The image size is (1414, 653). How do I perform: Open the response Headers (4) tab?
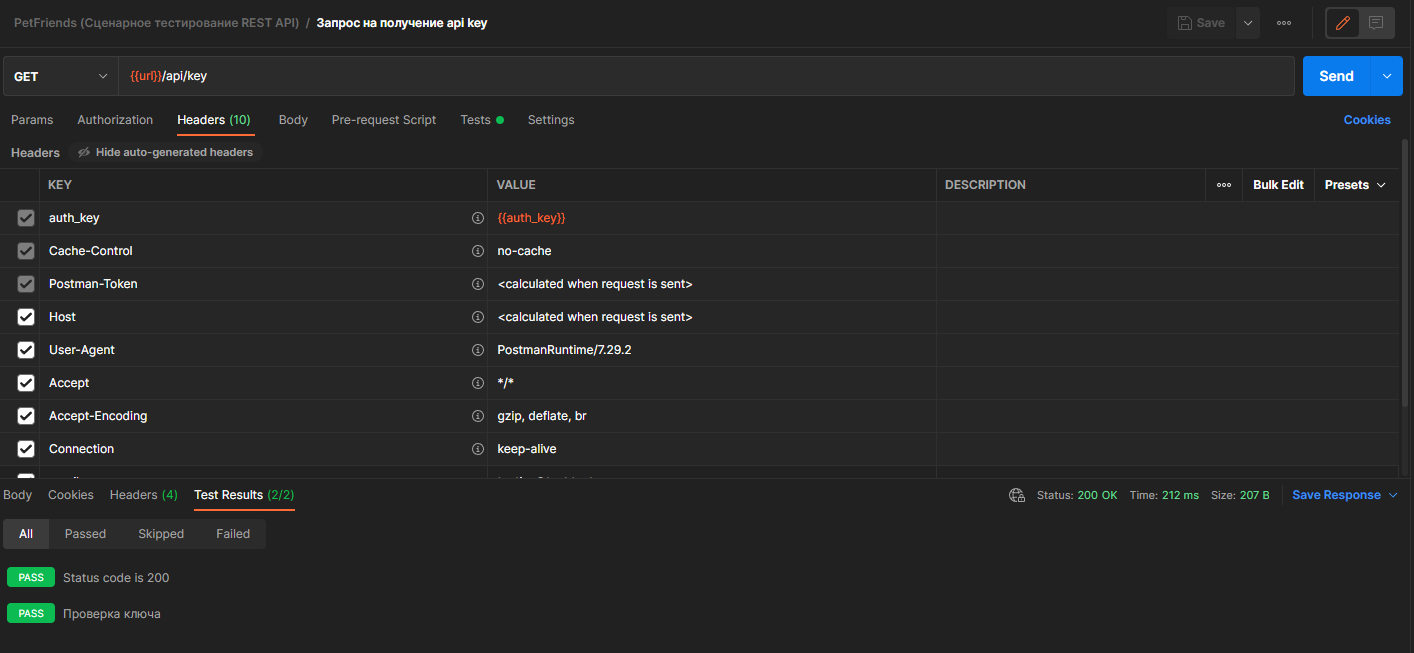pyautogui.click(x=144, y=495)
